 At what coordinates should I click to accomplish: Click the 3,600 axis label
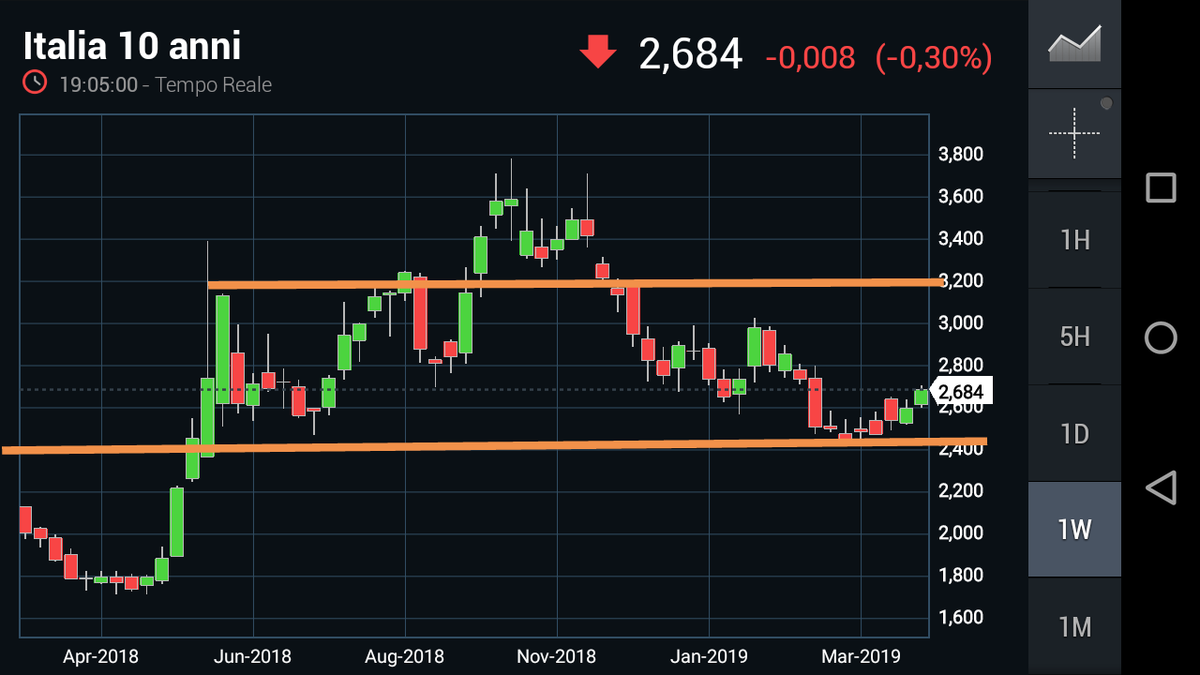tap(960, 197)
